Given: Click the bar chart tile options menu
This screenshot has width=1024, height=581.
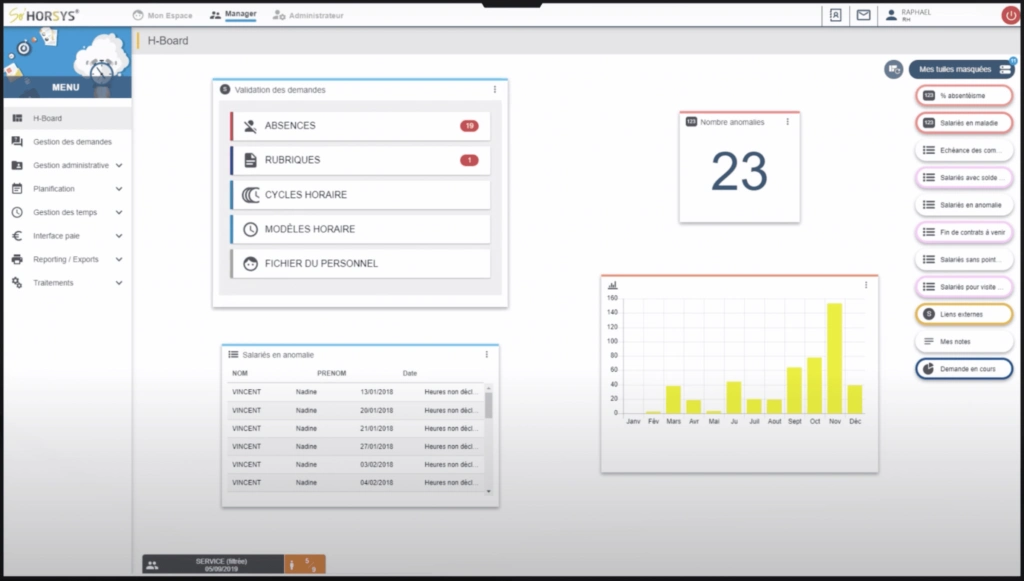Looking at the screenshot, I should (x=866, y=285).
